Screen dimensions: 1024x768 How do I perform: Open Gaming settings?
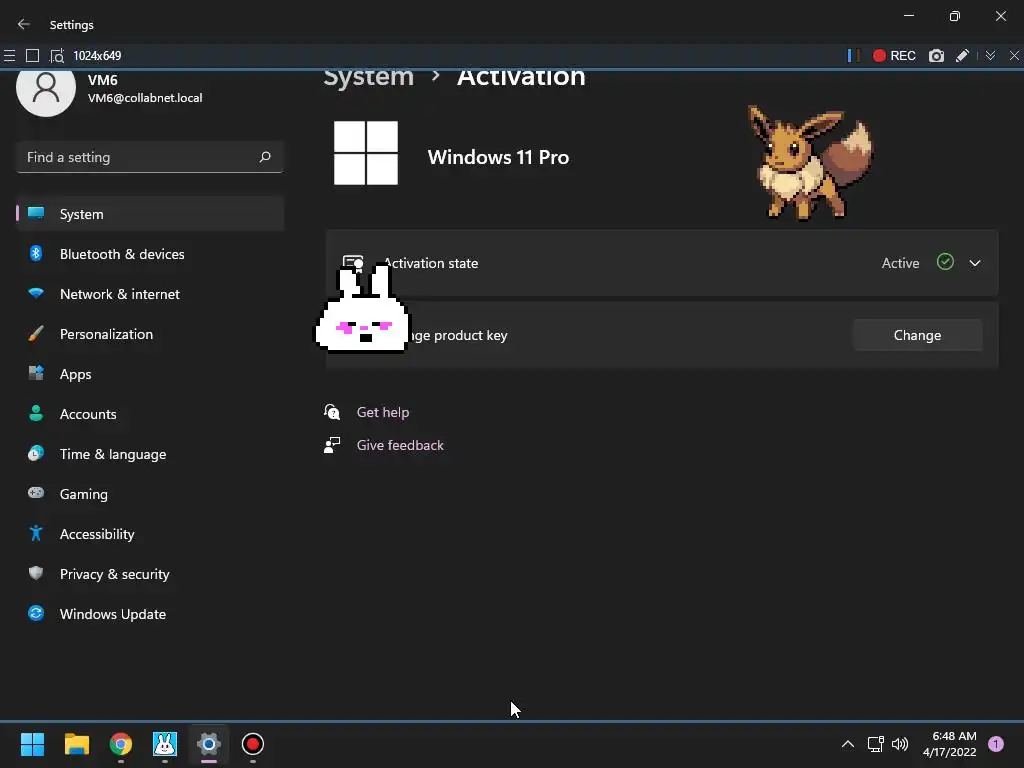click(x=150, y=494)
